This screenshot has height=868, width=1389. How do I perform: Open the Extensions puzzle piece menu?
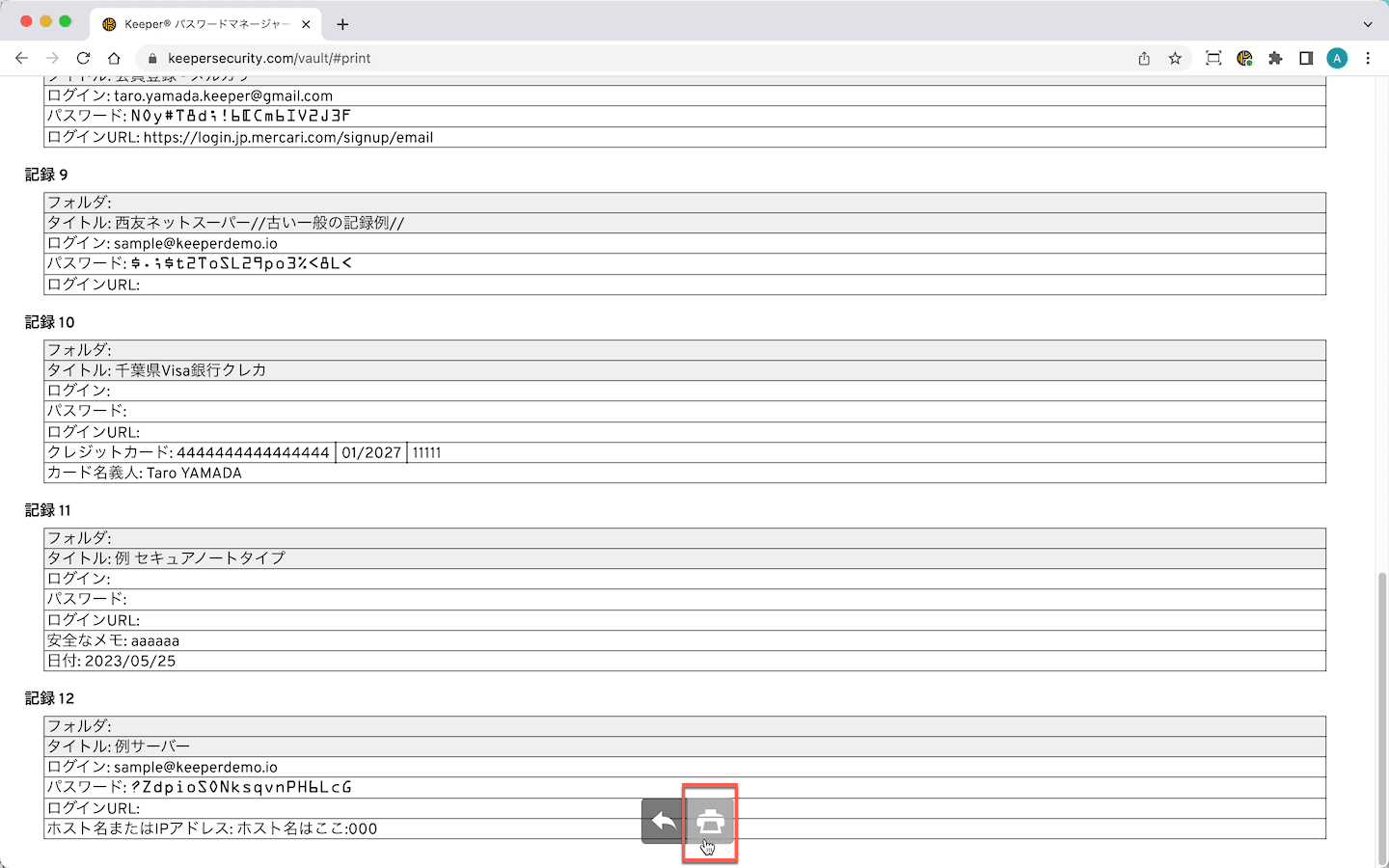tap(1275, 58)
